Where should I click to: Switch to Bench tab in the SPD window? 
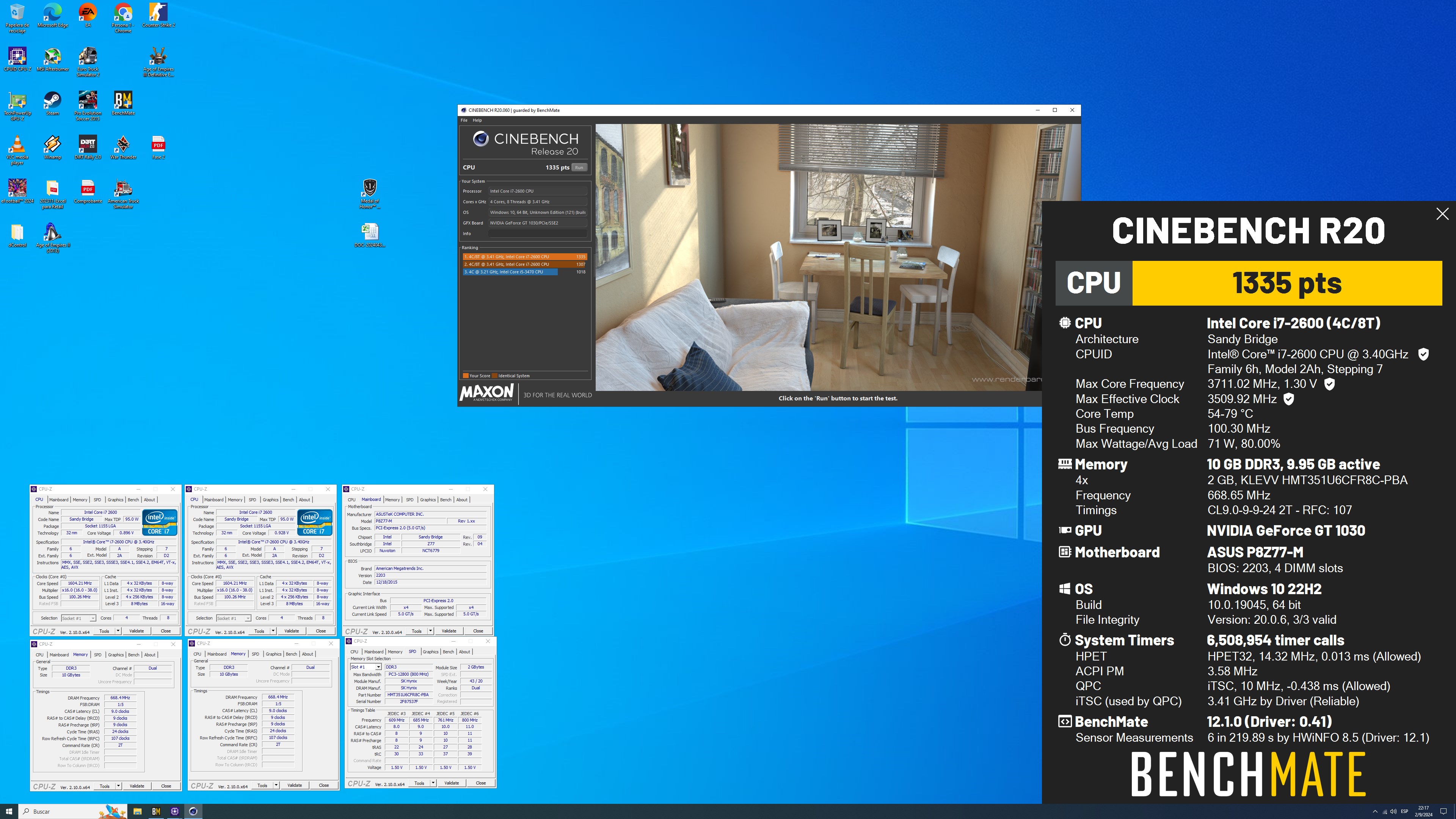tap(448, 652)
